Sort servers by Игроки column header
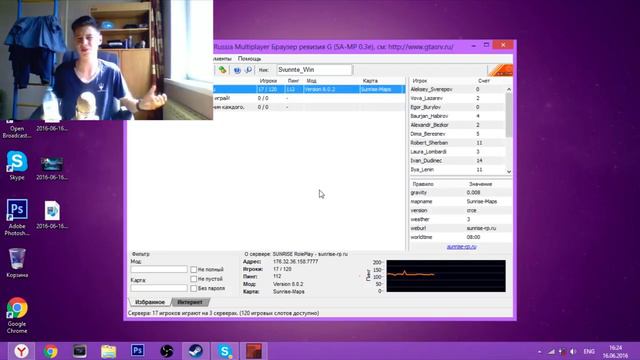This screenshot has height=360, width=640. coord(269,81)
